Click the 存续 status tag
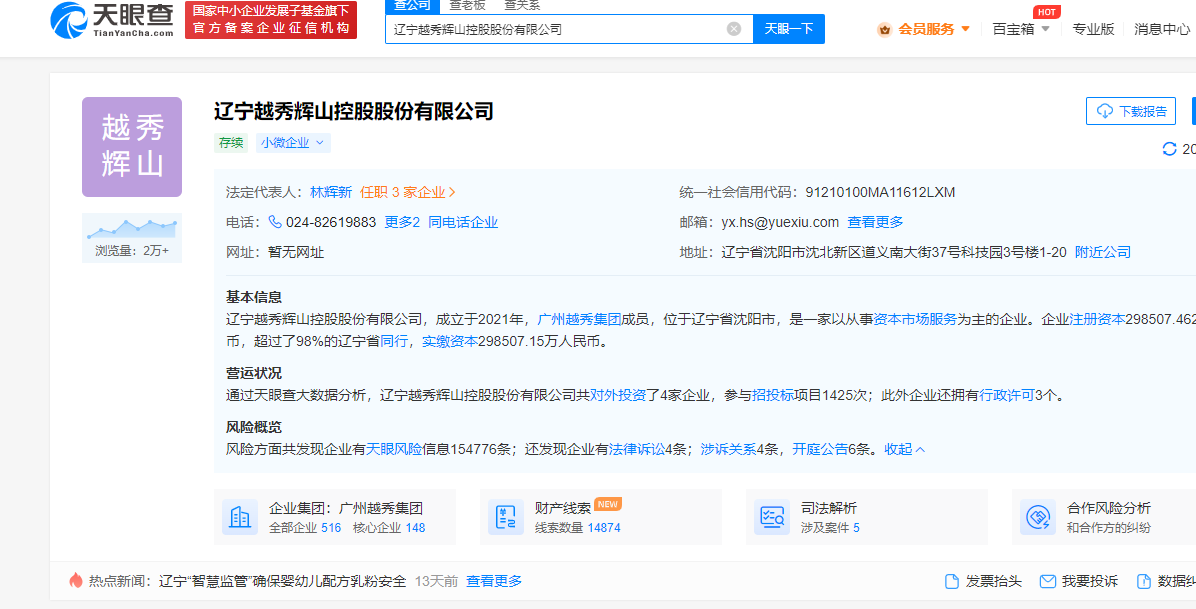1196x609 pixels. point(231,143)
